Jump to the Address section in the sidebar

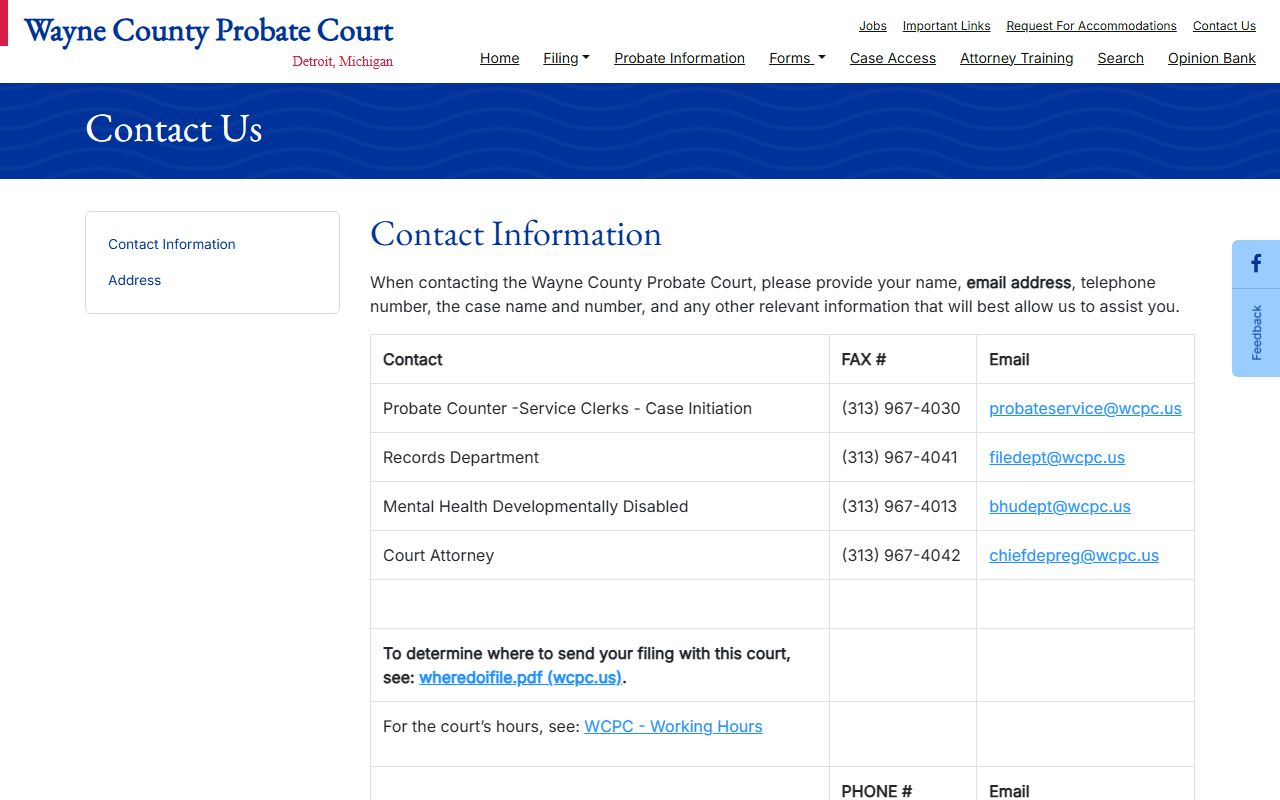coord(134,280)
